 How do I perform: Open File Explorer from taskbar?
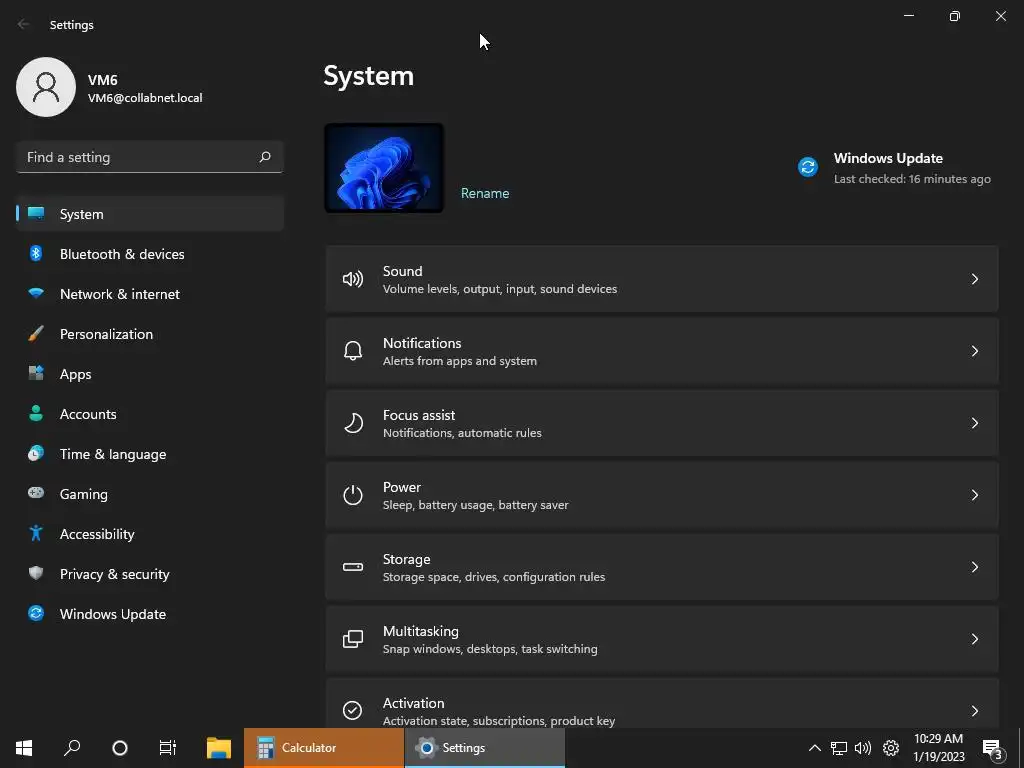[219, 748]
